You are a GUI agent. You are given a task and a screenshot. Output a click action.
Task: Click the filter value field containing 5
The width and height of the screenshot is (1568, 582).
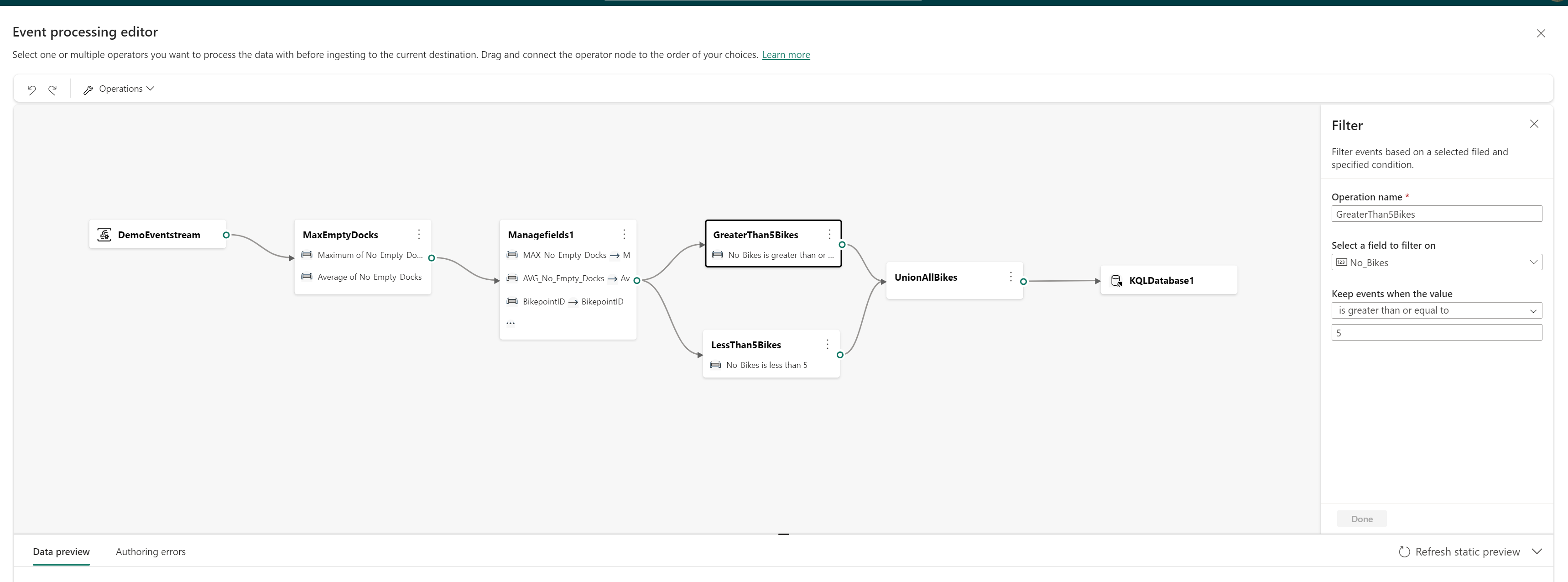tap(1436, 333)
